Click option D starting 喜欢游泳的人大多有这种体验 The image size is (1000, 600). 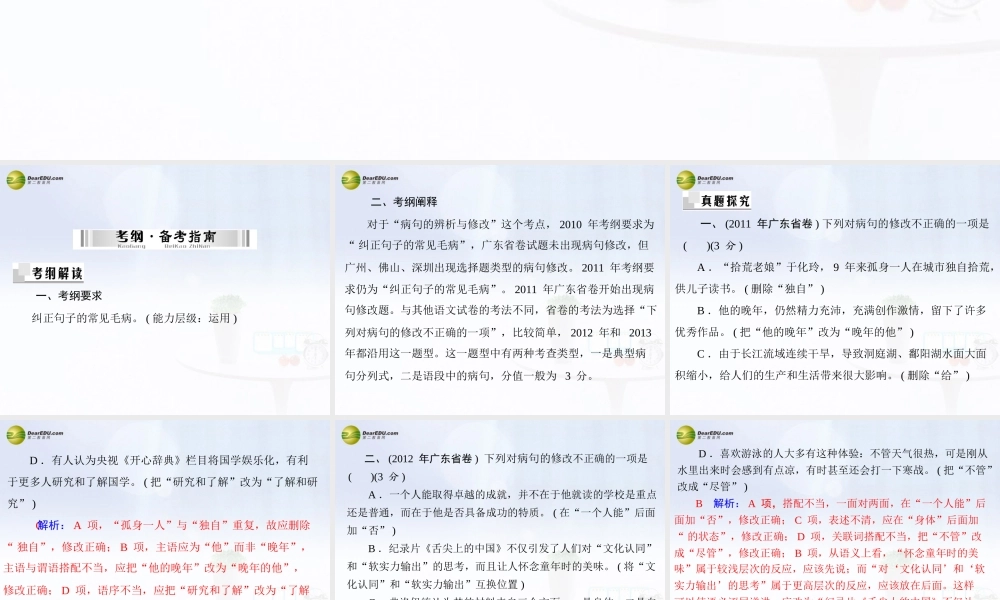point(835,469)
